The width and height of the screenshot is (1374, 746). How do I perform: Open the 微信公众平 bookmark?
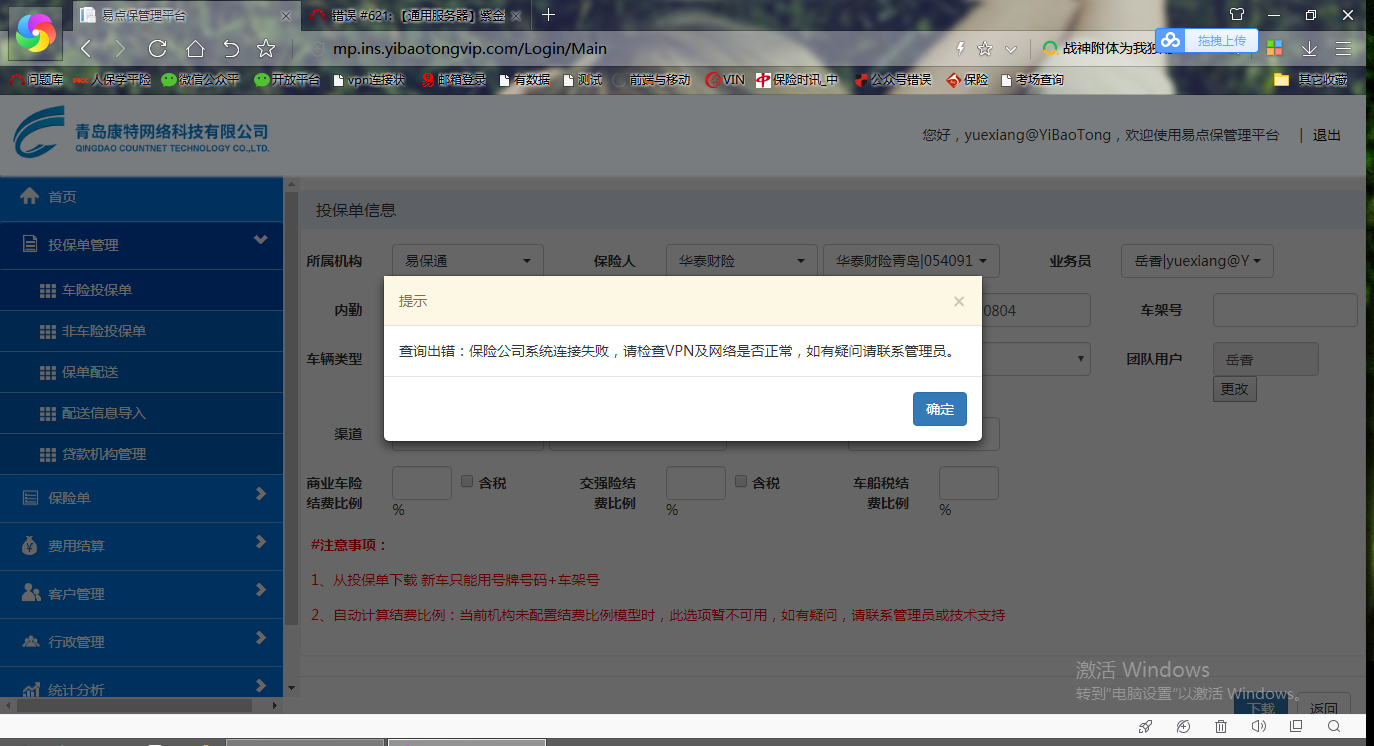pos(201,80)
